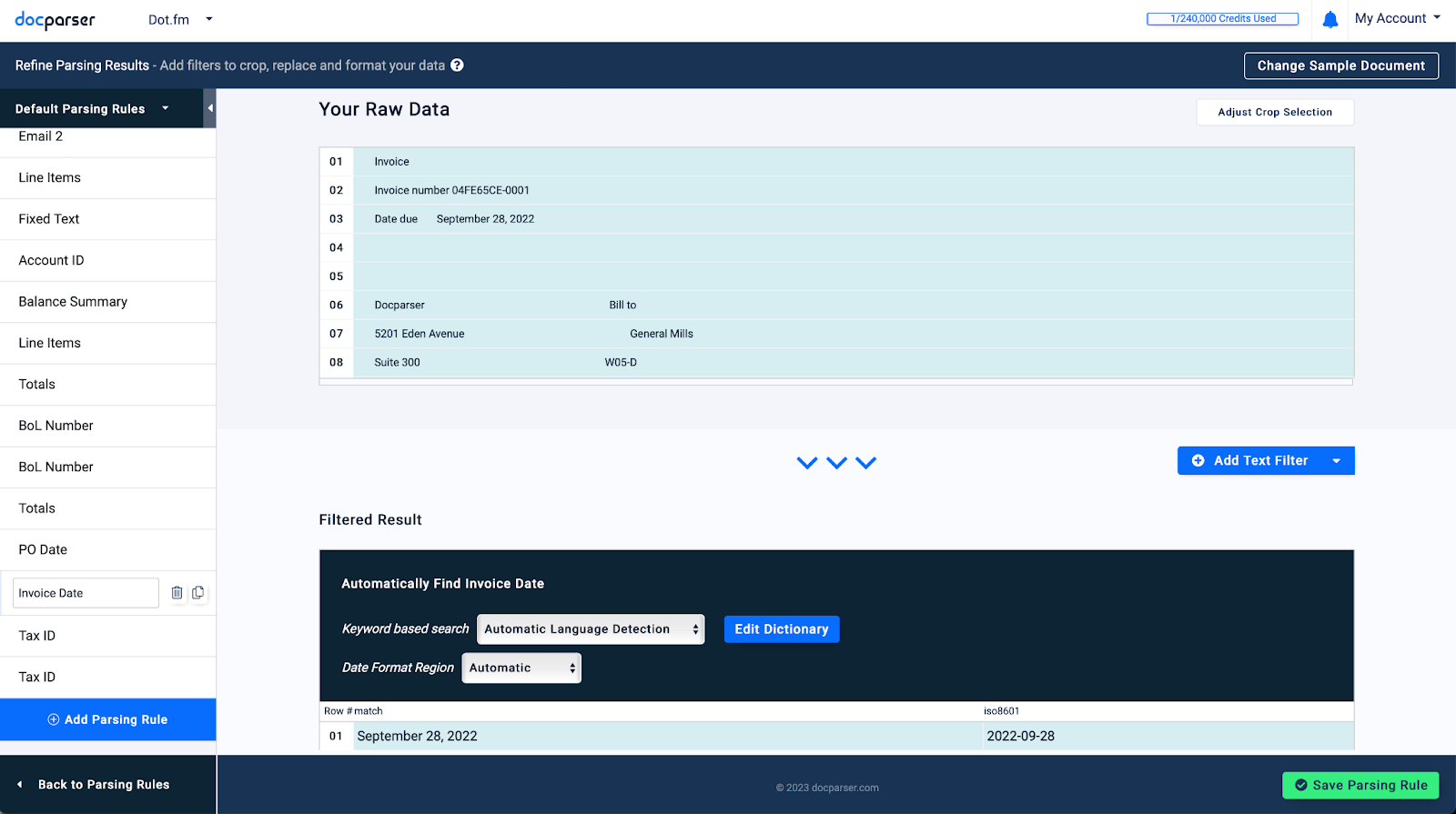Screen dimensions: 1456x814
Task: Select the Balance Summary parsing rule
Action: [x=73, y=302]
